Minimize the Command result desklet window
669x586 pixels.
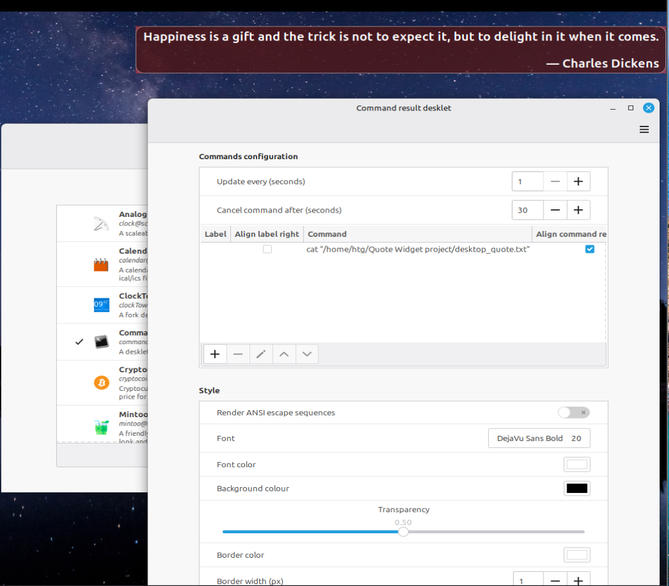click(x=613, y=108)
